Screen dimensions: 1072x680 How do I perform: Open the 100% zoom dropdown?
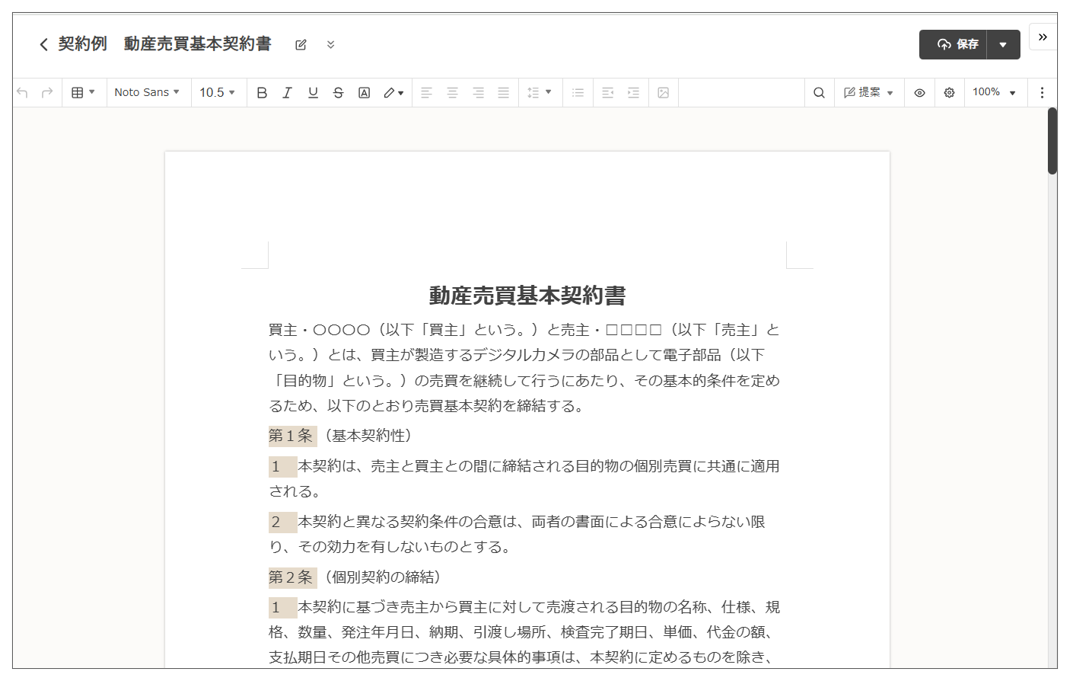(994, 93)
